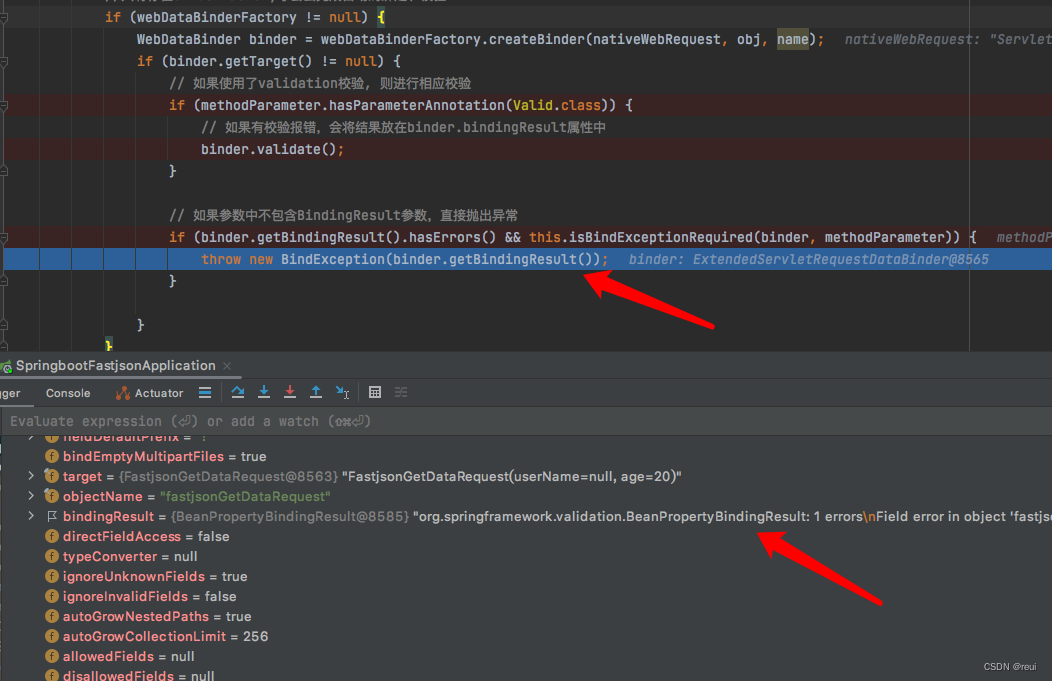Click the field icon of autoGrowNestedPaths
The image size is (1052, 681).
(x=52, y=616)
